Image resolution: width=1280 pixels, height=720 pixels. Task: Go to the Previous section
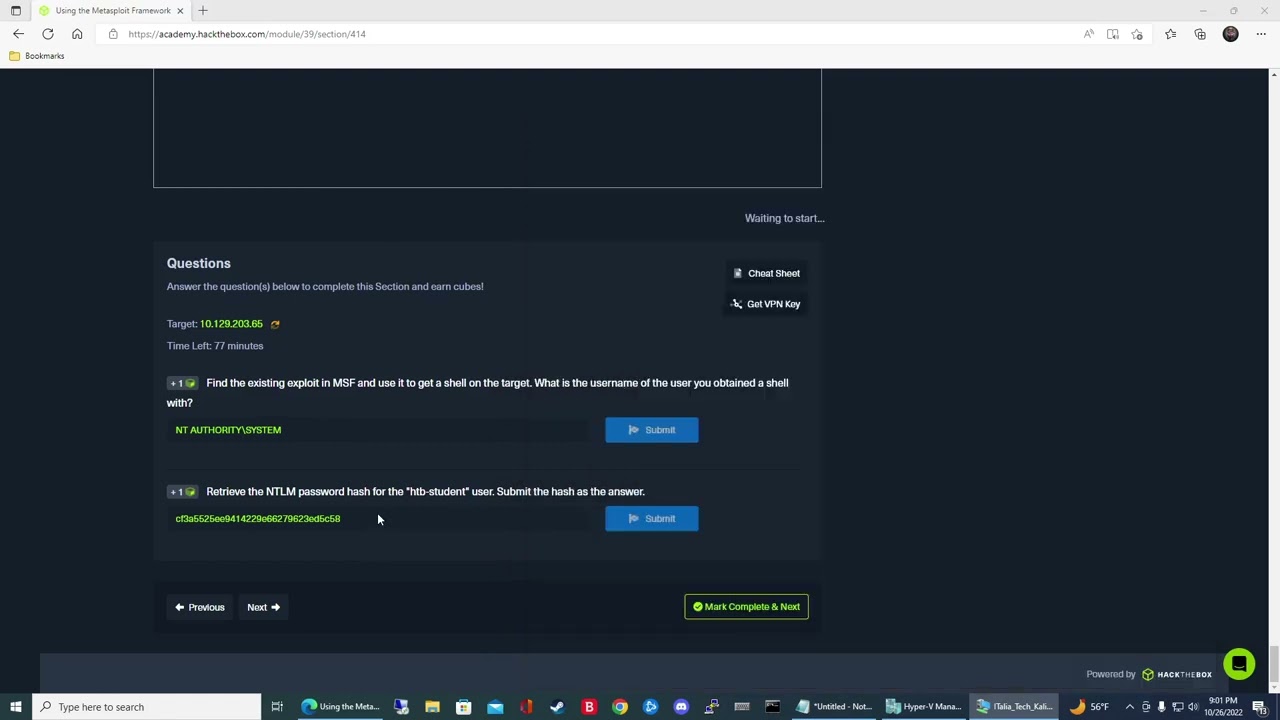pos(200,607)
